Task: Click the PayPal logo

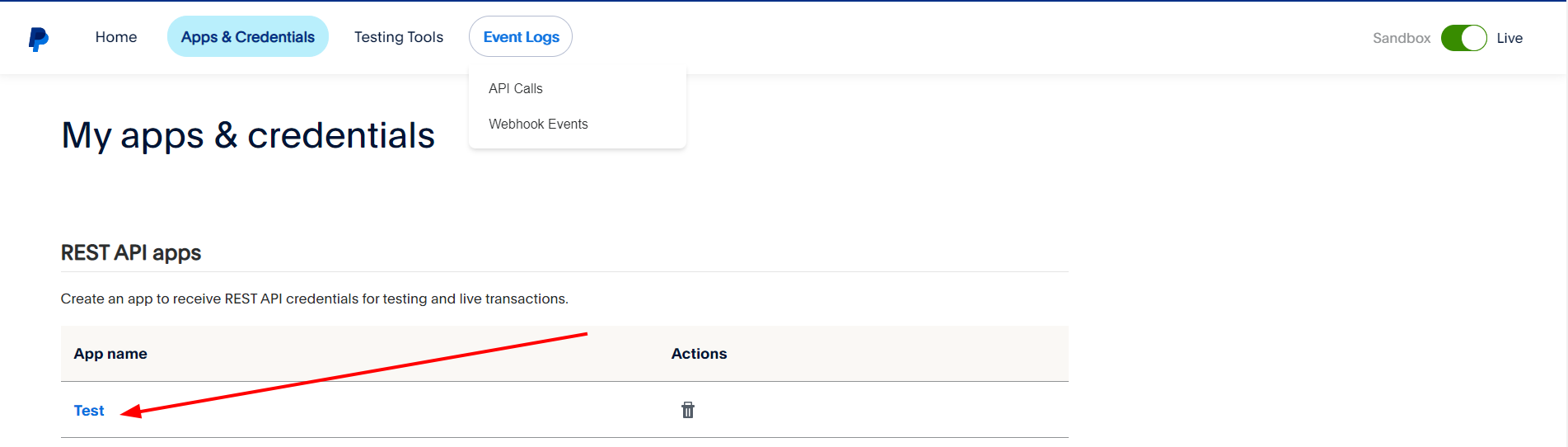Action: coord(38,38)
